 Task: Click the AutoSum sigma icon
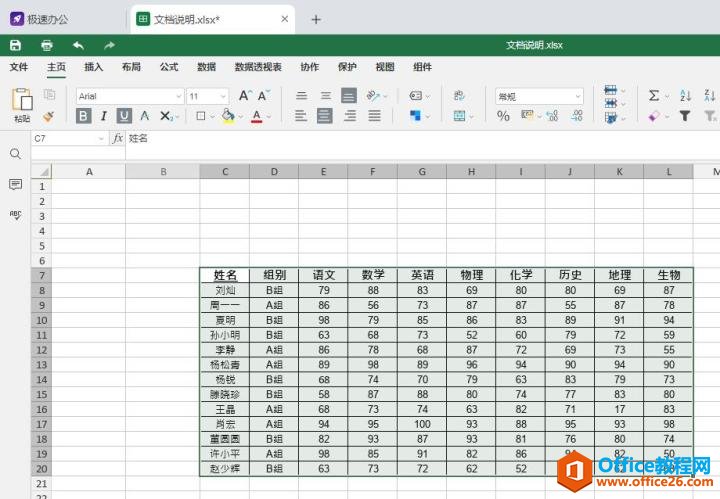654,95
